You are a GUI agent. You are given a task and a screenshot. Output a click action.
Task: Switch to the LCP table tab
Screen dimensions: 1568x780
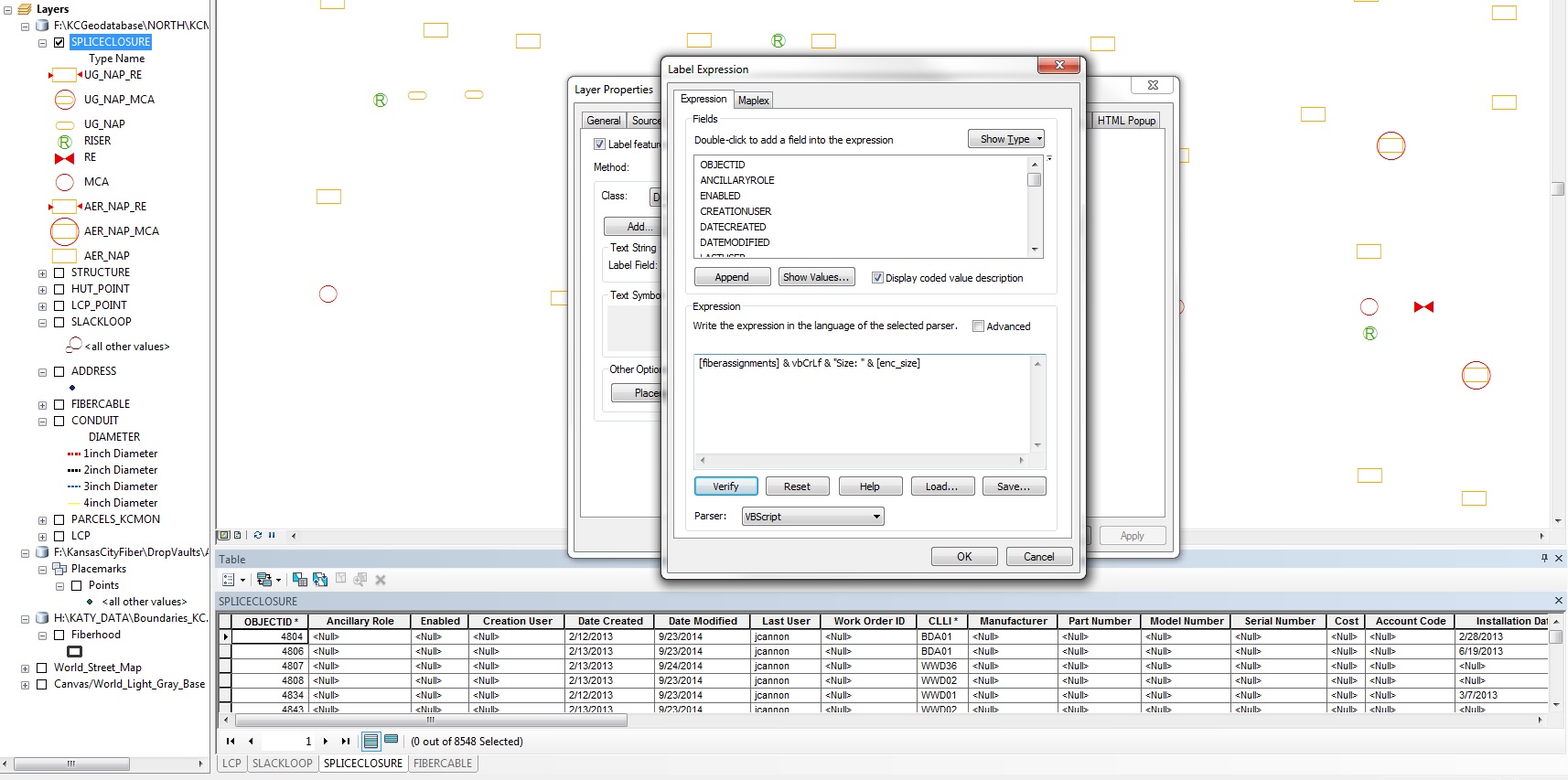232,764
